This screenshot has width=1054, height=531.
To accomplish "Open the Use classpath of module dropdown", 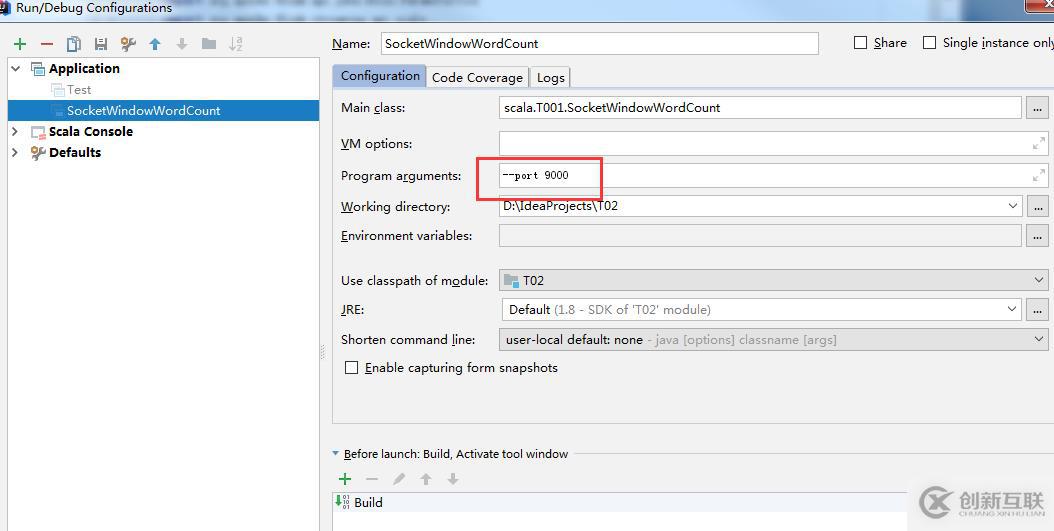I will tap(1039, 280).
